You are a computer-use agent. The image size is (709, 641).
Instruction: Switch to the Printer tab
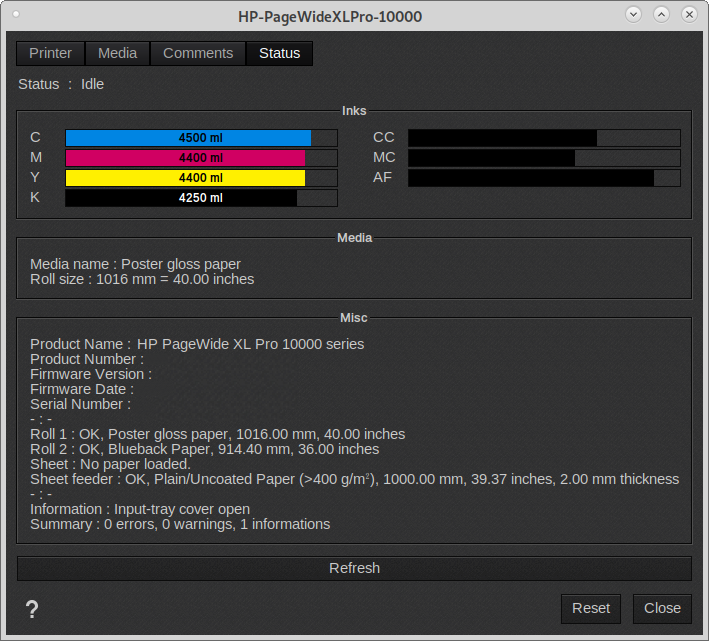click(50, 53)
